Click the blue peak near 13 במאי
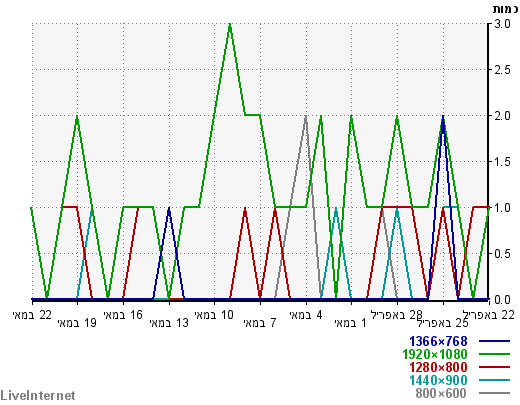520x405 pixels. [x=169, y=209]
